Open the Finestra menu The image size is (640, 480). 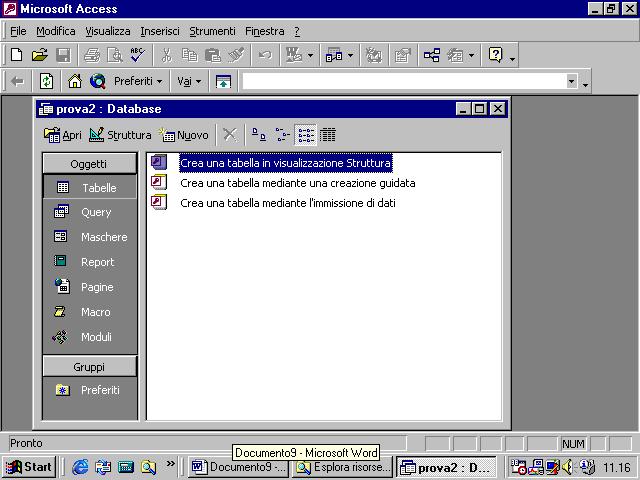[264, 31]
